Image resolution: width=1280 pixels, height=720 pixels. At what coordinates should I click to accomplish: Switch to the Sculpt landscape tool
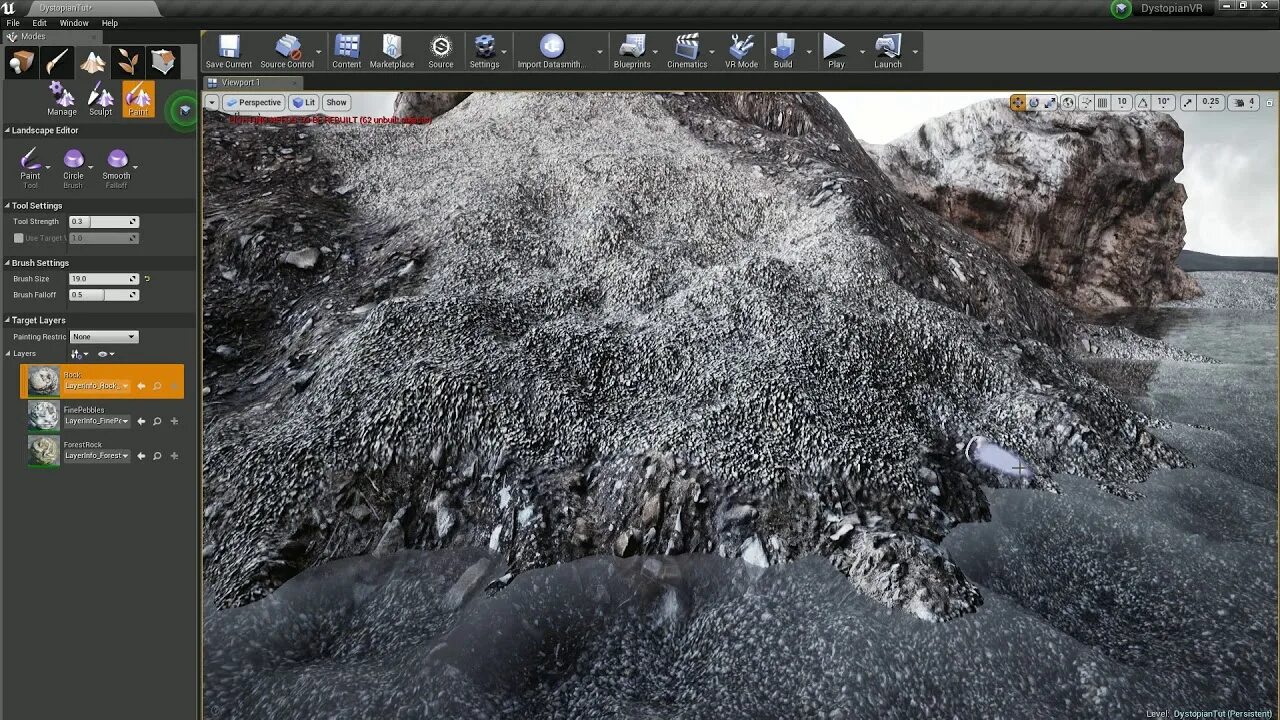pos(101,100)
